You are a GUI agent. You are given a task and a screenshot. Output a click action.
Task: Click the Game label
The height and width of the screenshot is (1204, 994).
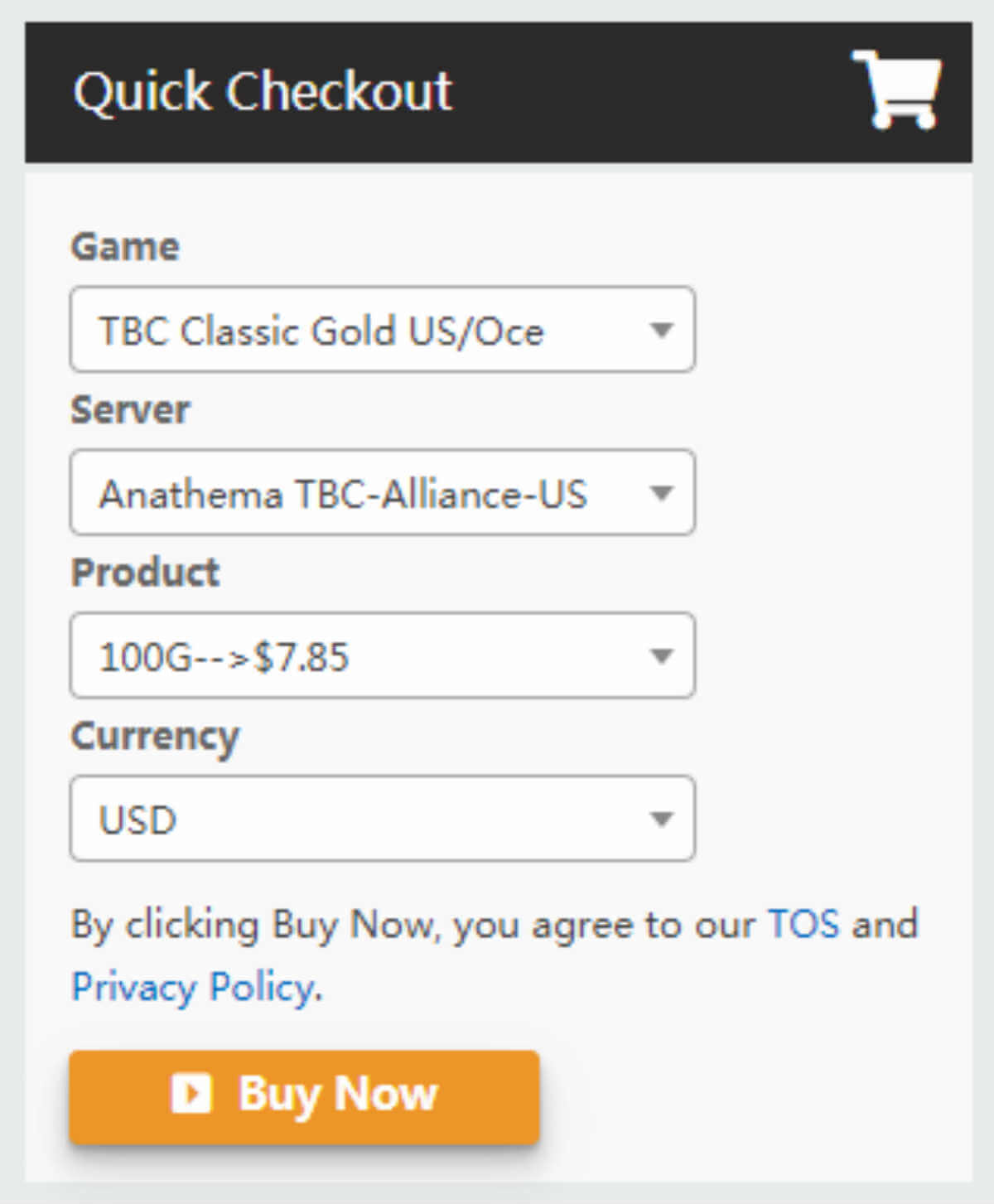pyautogui.click(x=125, y=245)
